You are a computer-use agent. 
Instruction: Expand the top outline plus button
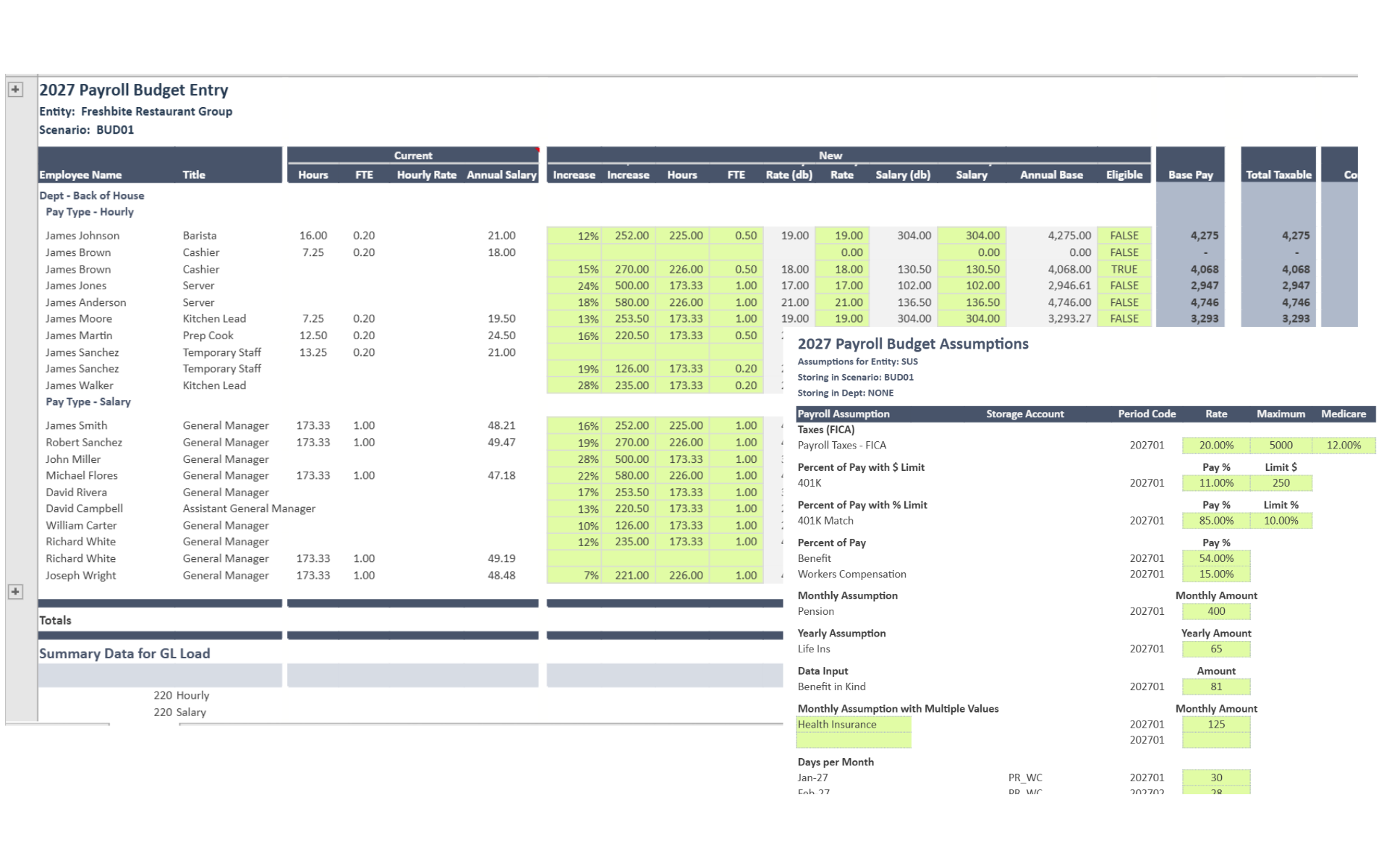click(15, 90)
